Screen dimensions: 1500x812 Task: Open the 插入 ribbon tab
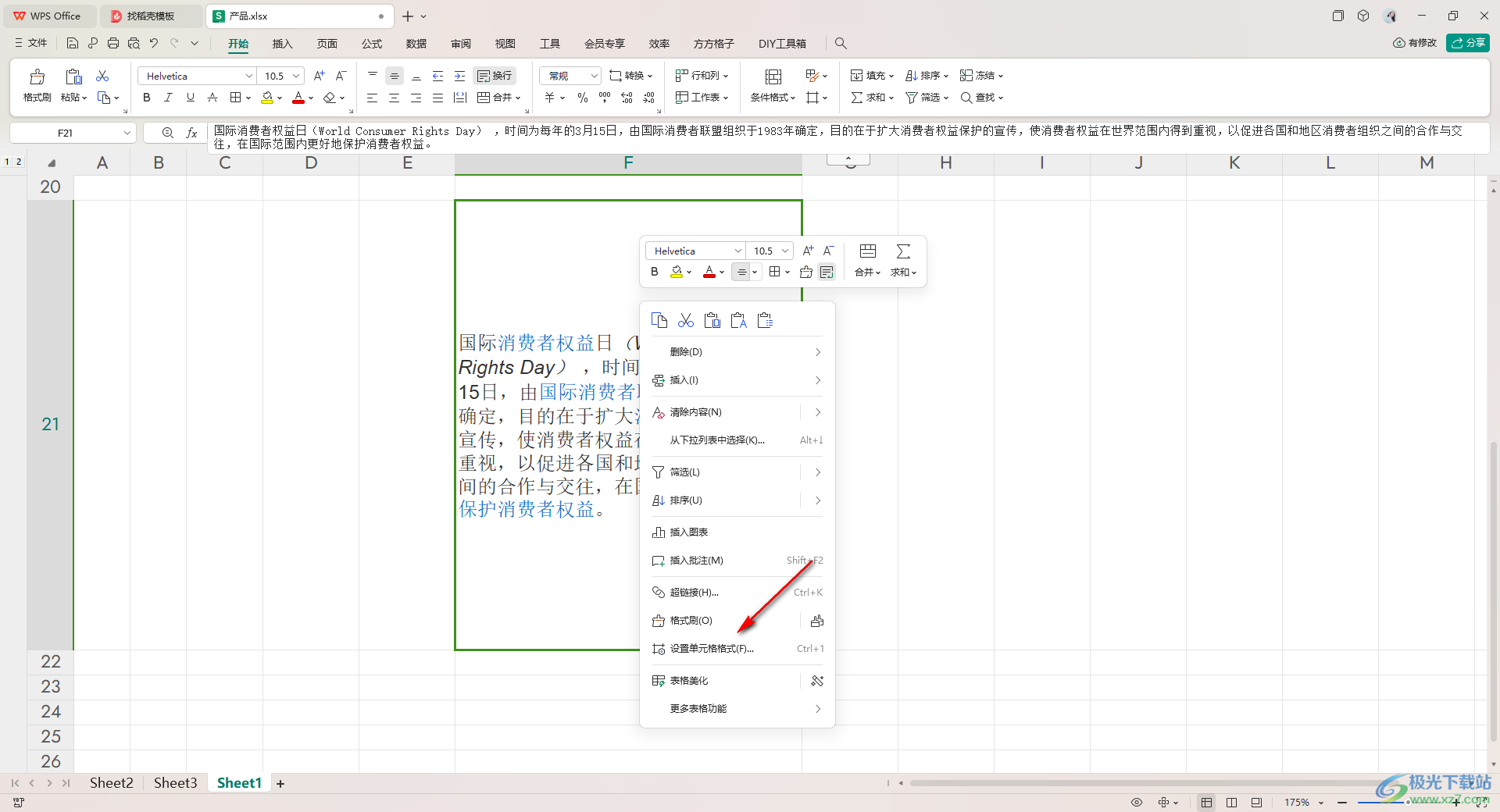click(282, 44)
